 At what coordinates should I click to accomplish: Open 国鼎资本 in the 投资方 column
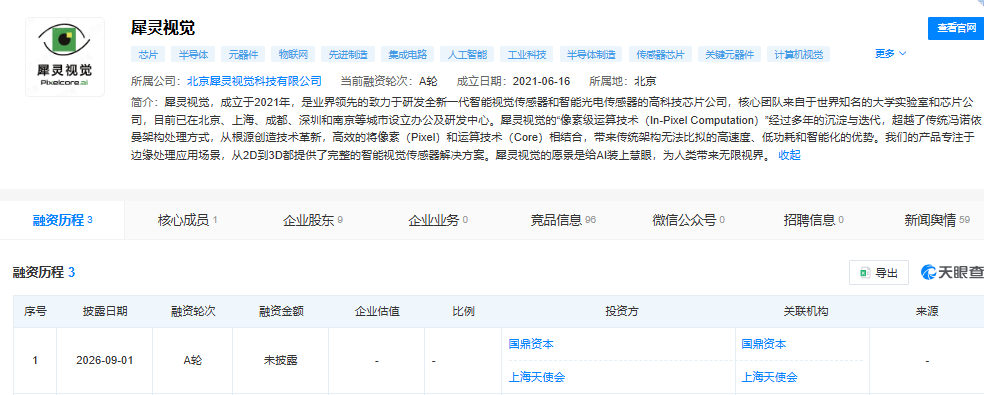click(531, 344)
